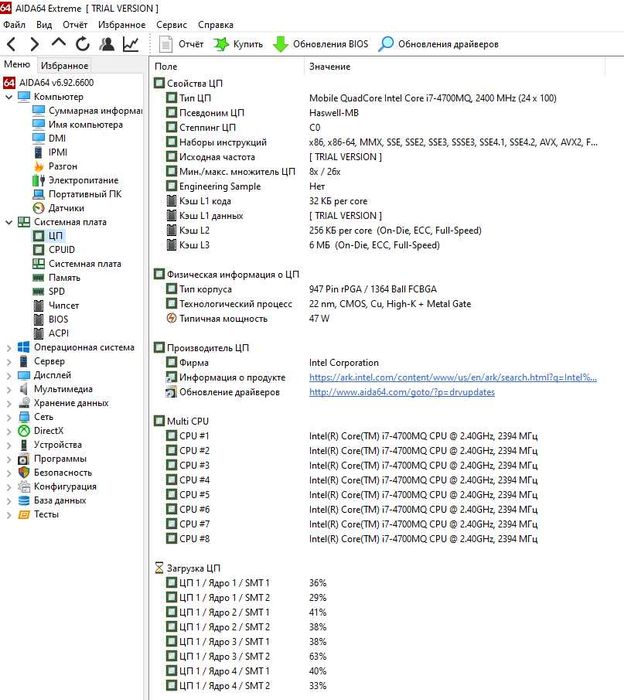Open the Справка menu
The width and height of the screenshot is (624, 700).
(216, 25)
